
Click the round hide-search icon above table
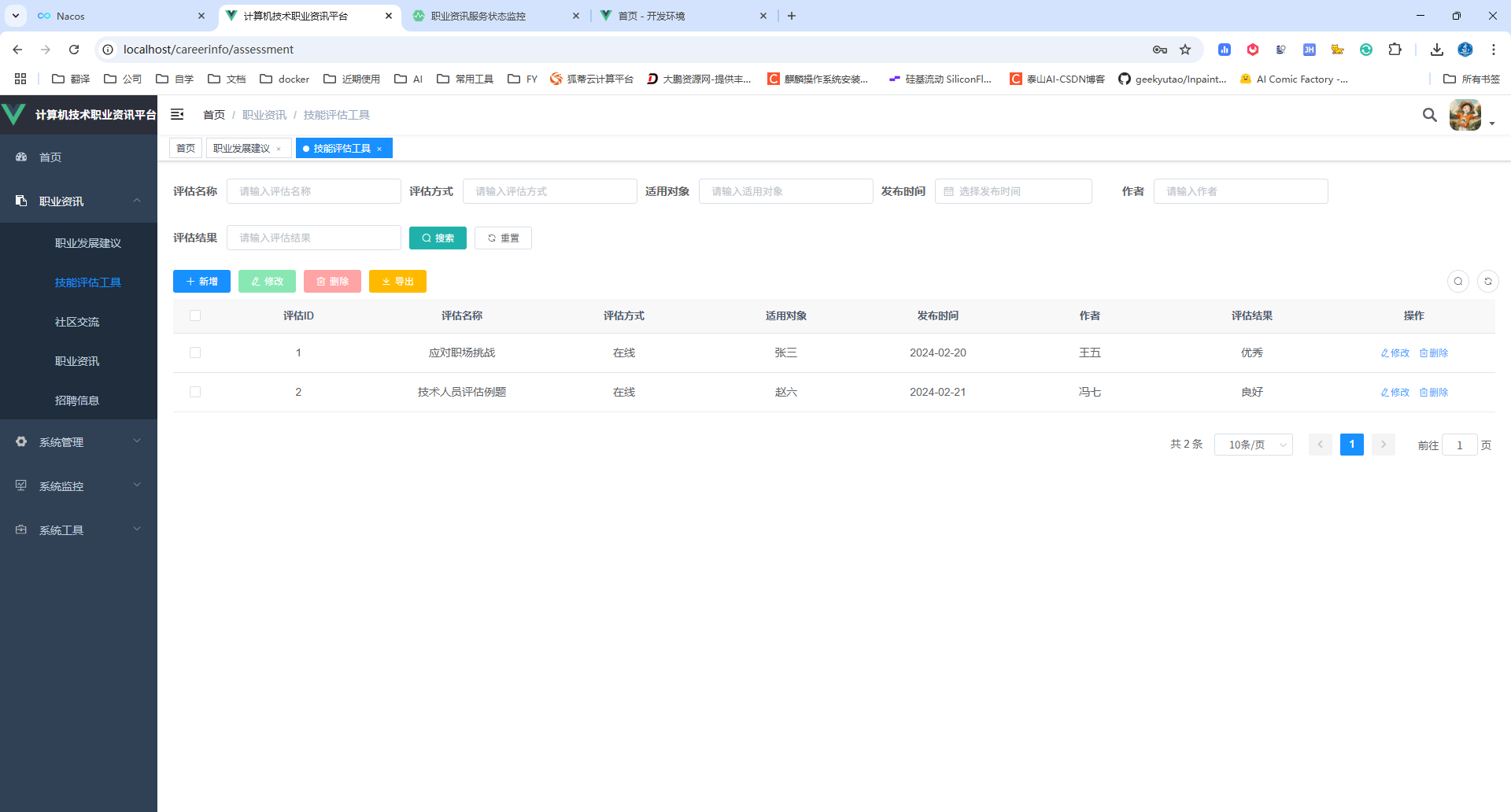(1458, 281)
